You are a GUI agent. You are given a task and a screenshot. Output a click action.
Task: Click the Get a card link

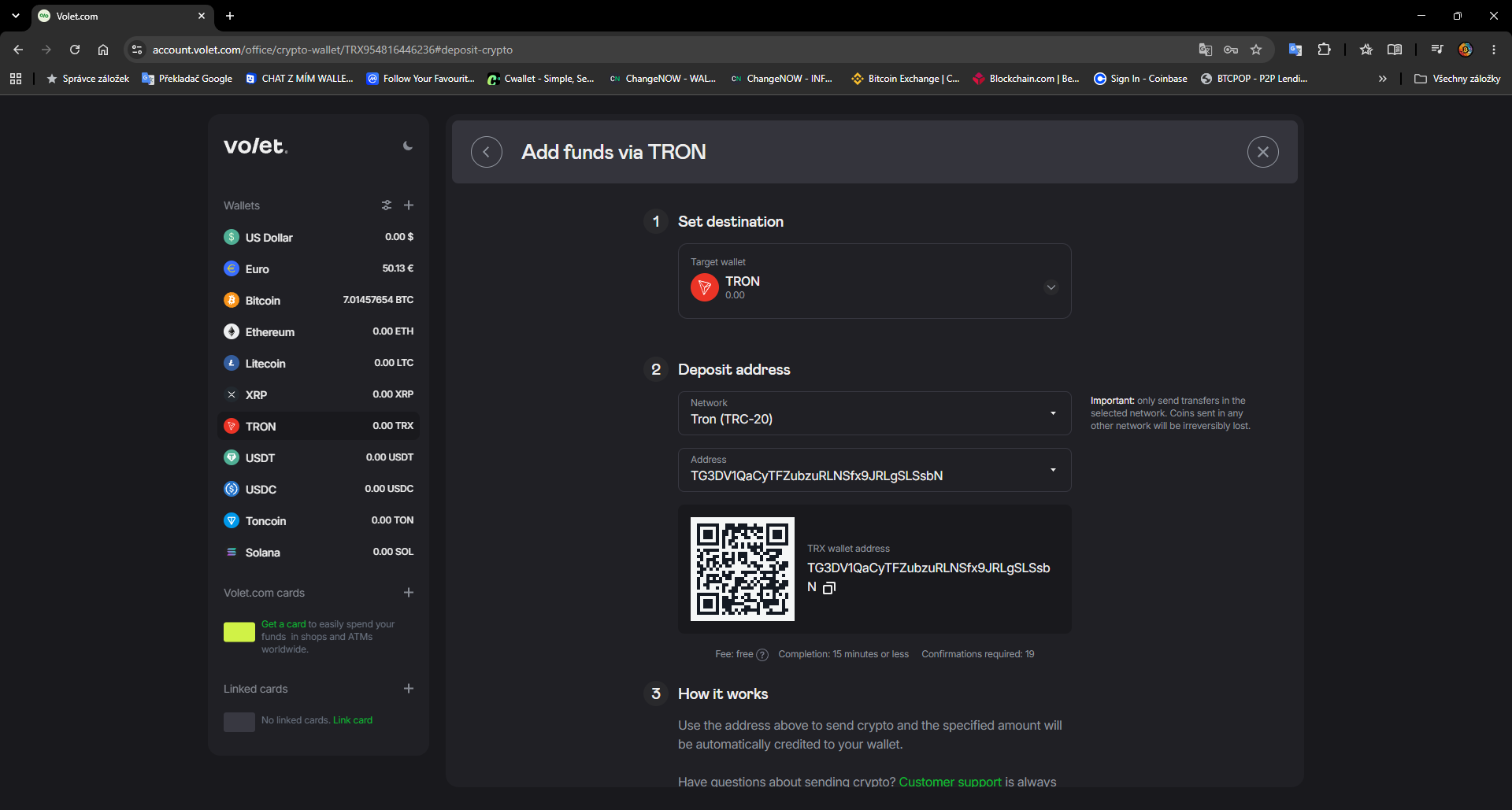pos(283,624)
